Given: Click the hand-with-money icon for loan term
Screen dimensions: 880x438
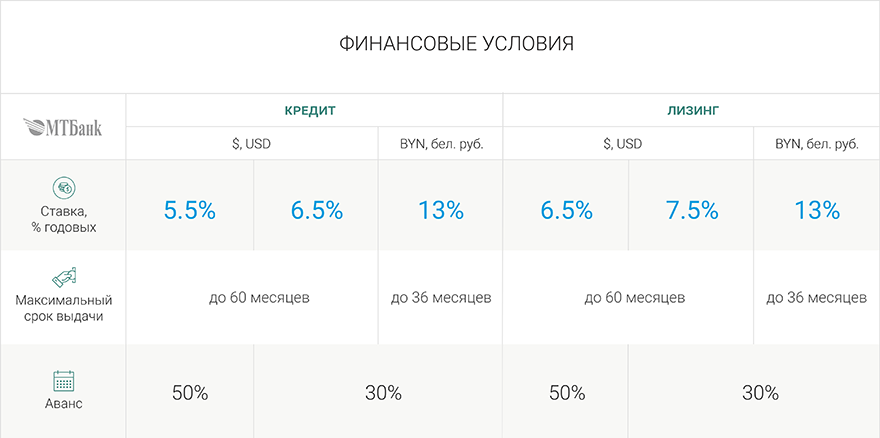Looking at the screenshot, I should 63,275.
